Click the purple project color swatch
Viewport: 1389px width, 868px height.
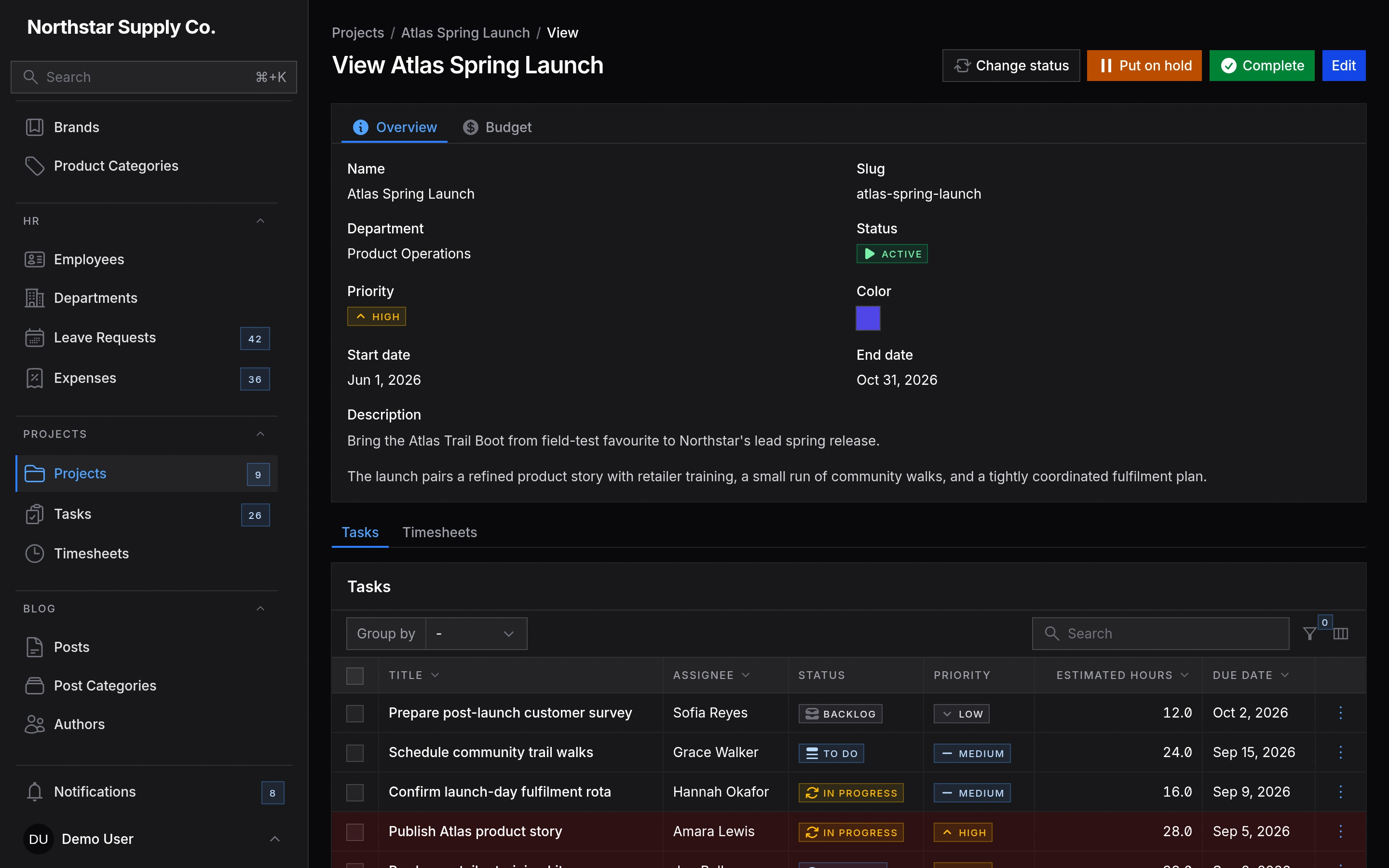(868, 319)
